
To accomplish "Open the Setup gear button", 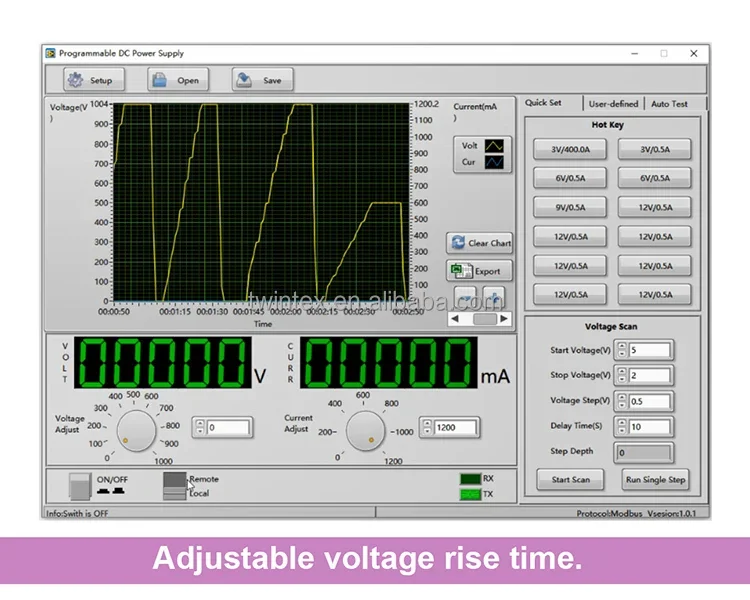I will 94,80.
